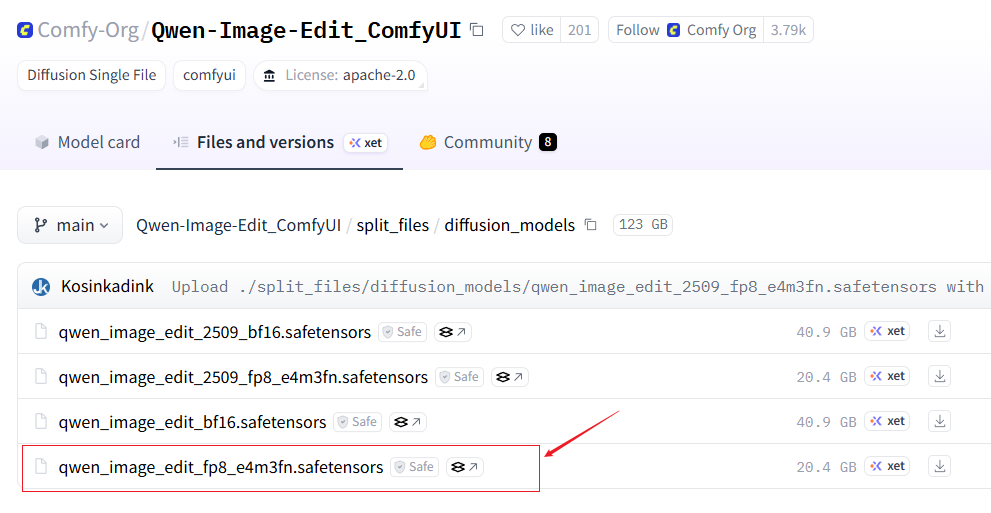
Task: Click xet badge on qwen_image_edit_fp8_e4m3fn row
Action: [887, 466]
